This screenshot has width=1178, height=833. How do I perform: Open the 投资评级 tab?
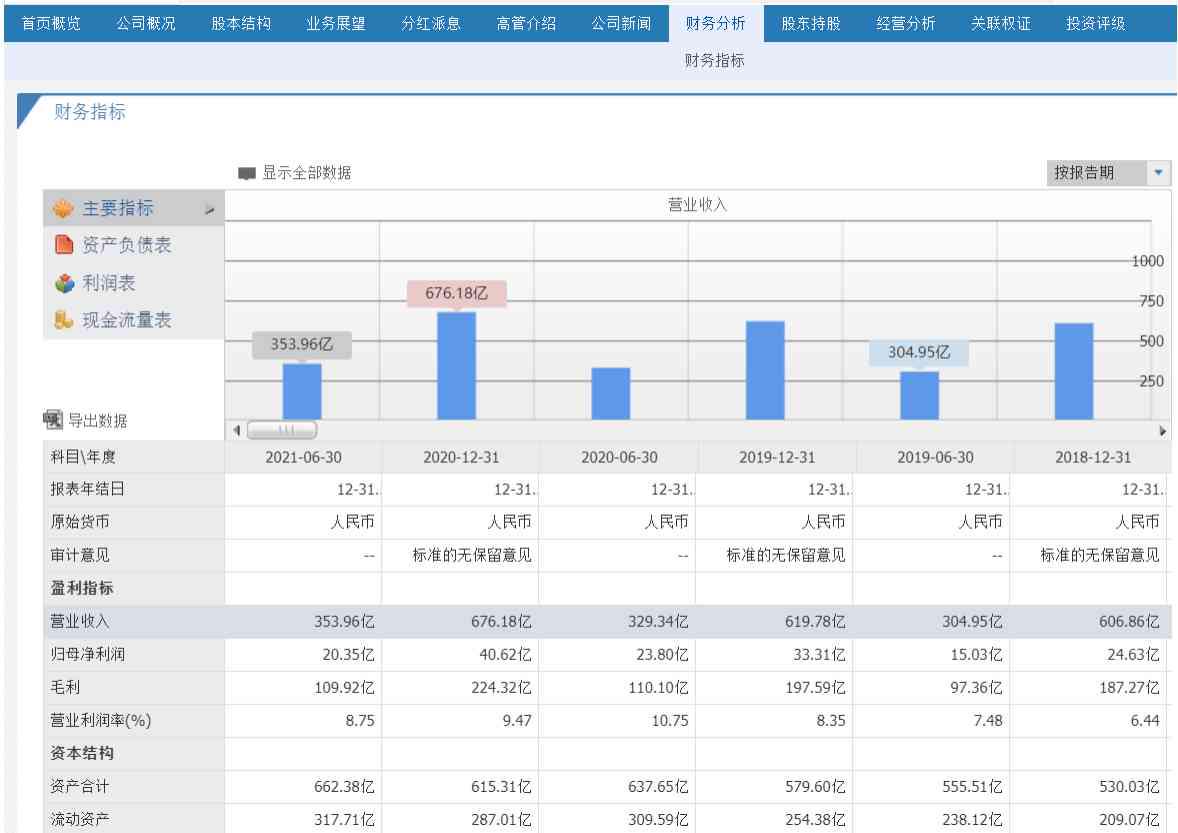pos(1095,23)
